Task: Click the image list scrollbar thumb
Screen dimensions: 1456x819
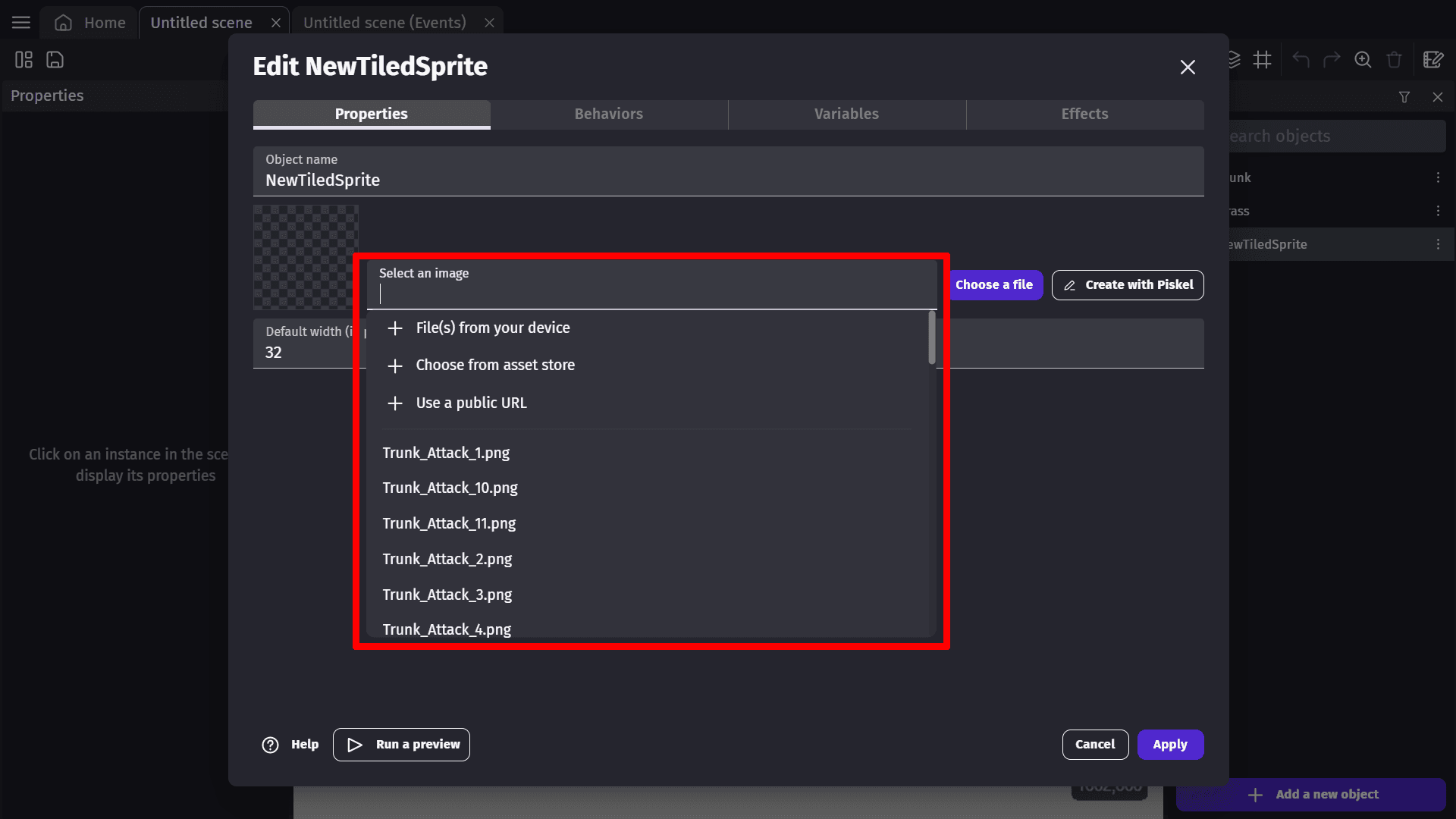Action: point(932,338)
